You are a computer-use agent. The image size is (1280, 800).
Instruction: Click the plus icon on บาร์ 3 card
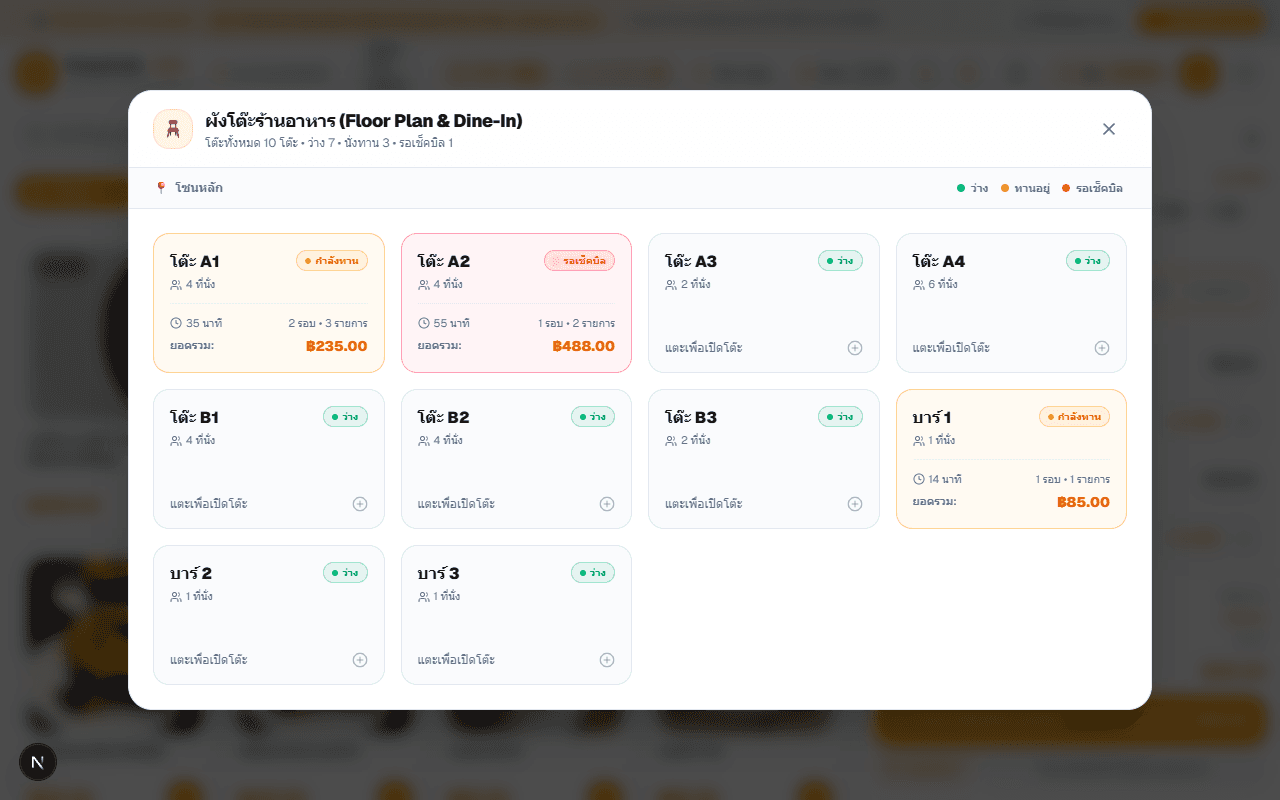(x=607, y=660)
